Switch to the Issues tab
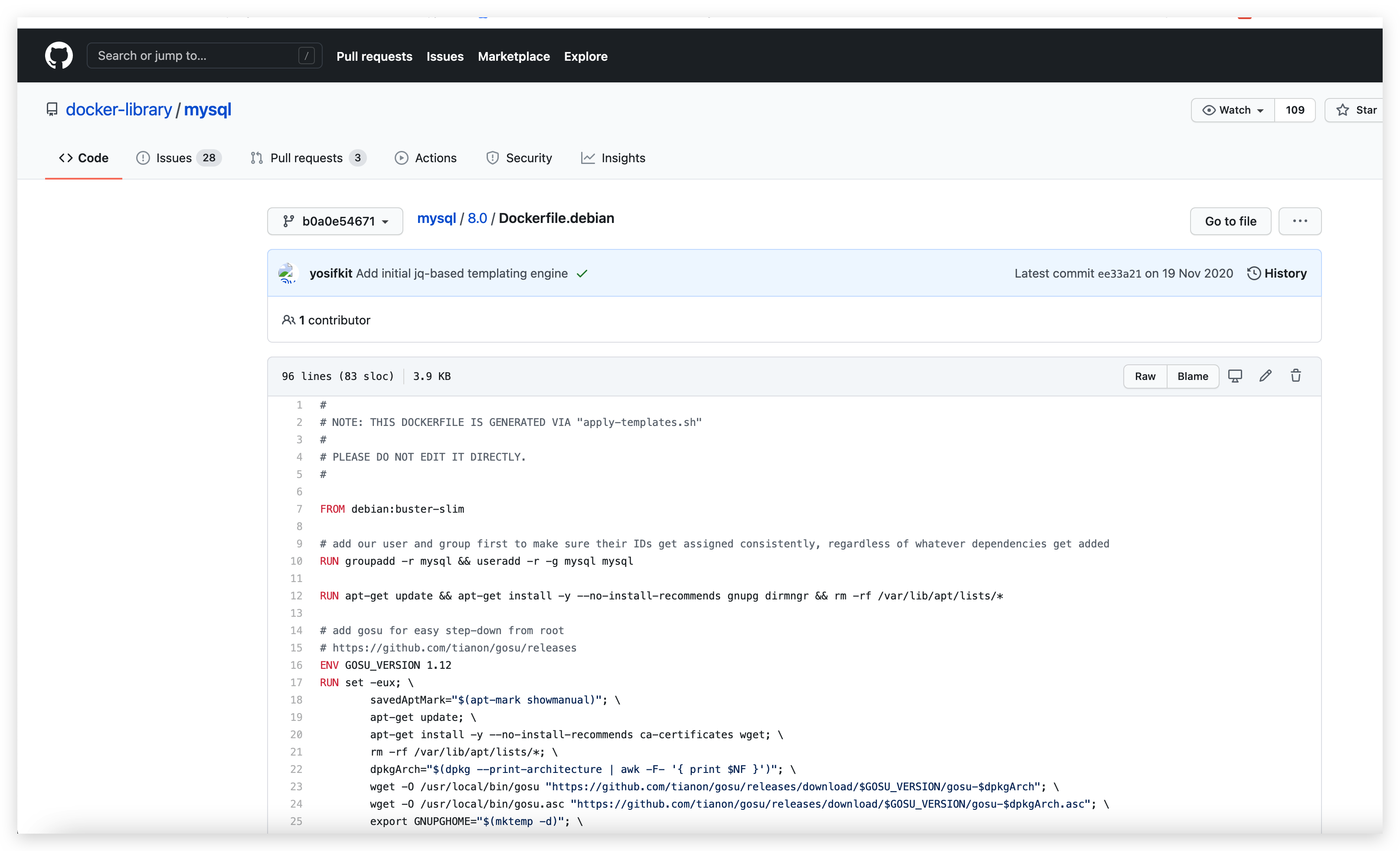 pos(178,158)
